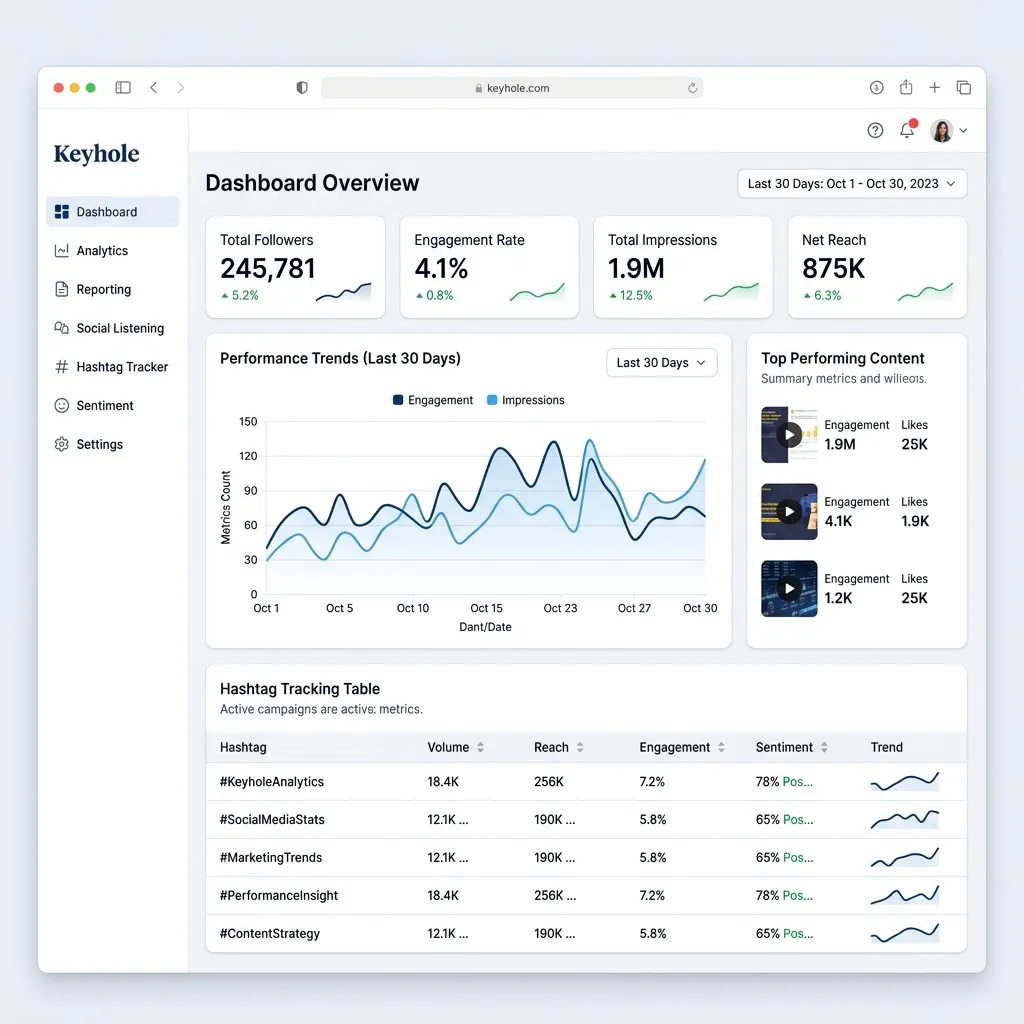Select the #PerformanceInsight hashtag
This screenshot has height=1024, width=1024.
coord(278,895)
